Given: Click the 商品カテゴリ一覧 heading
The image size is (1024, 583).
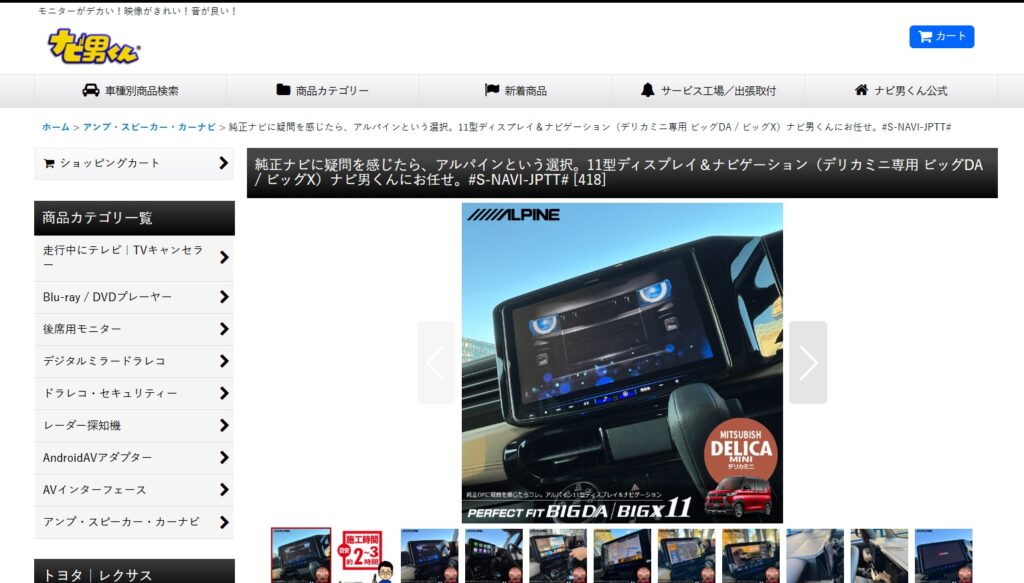Looking at the screenshot, I should pyautogui.click(x=134, y=218).
